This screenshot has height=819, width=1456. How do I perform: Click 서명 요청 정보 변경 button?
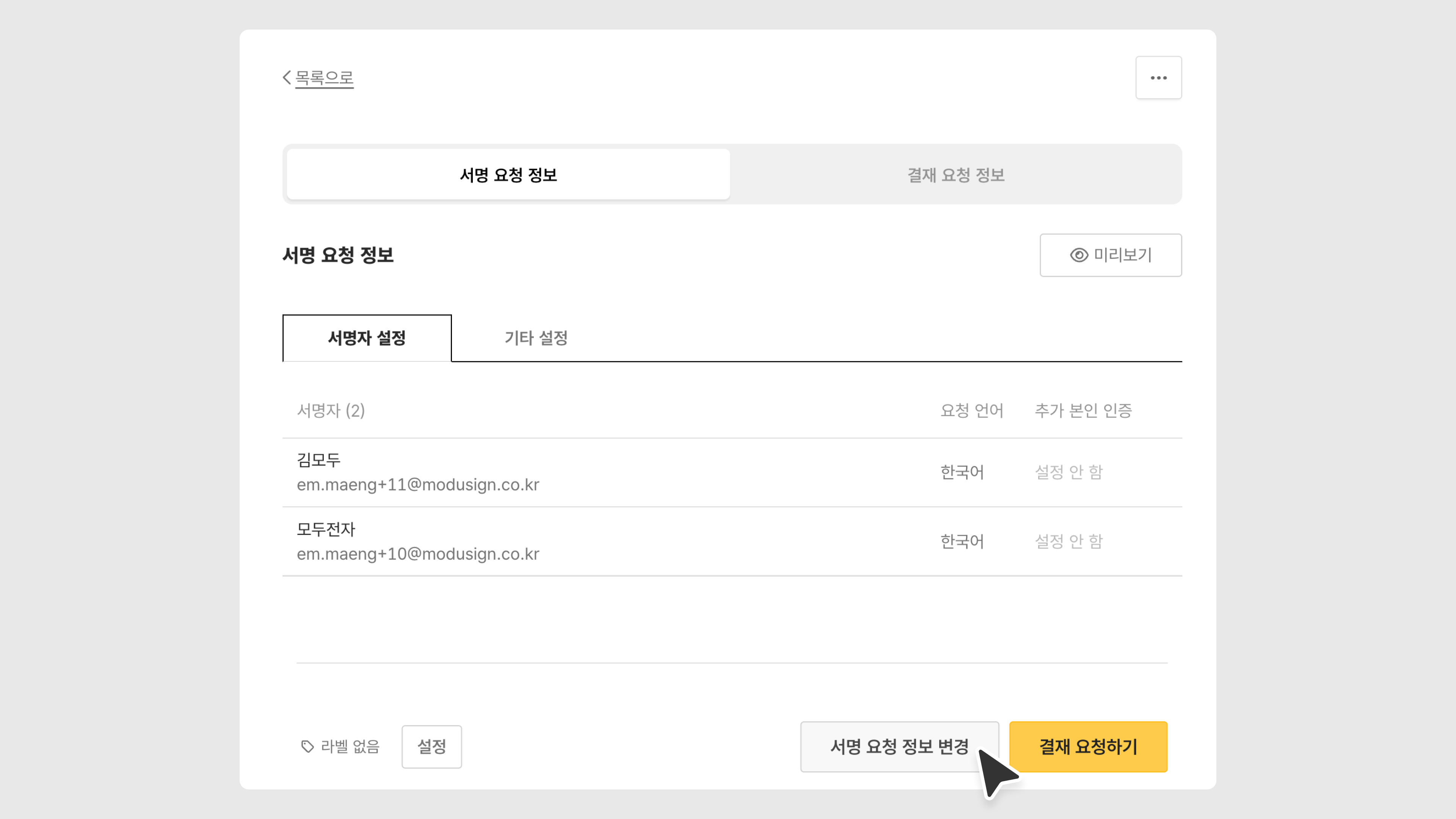point(899,746)
